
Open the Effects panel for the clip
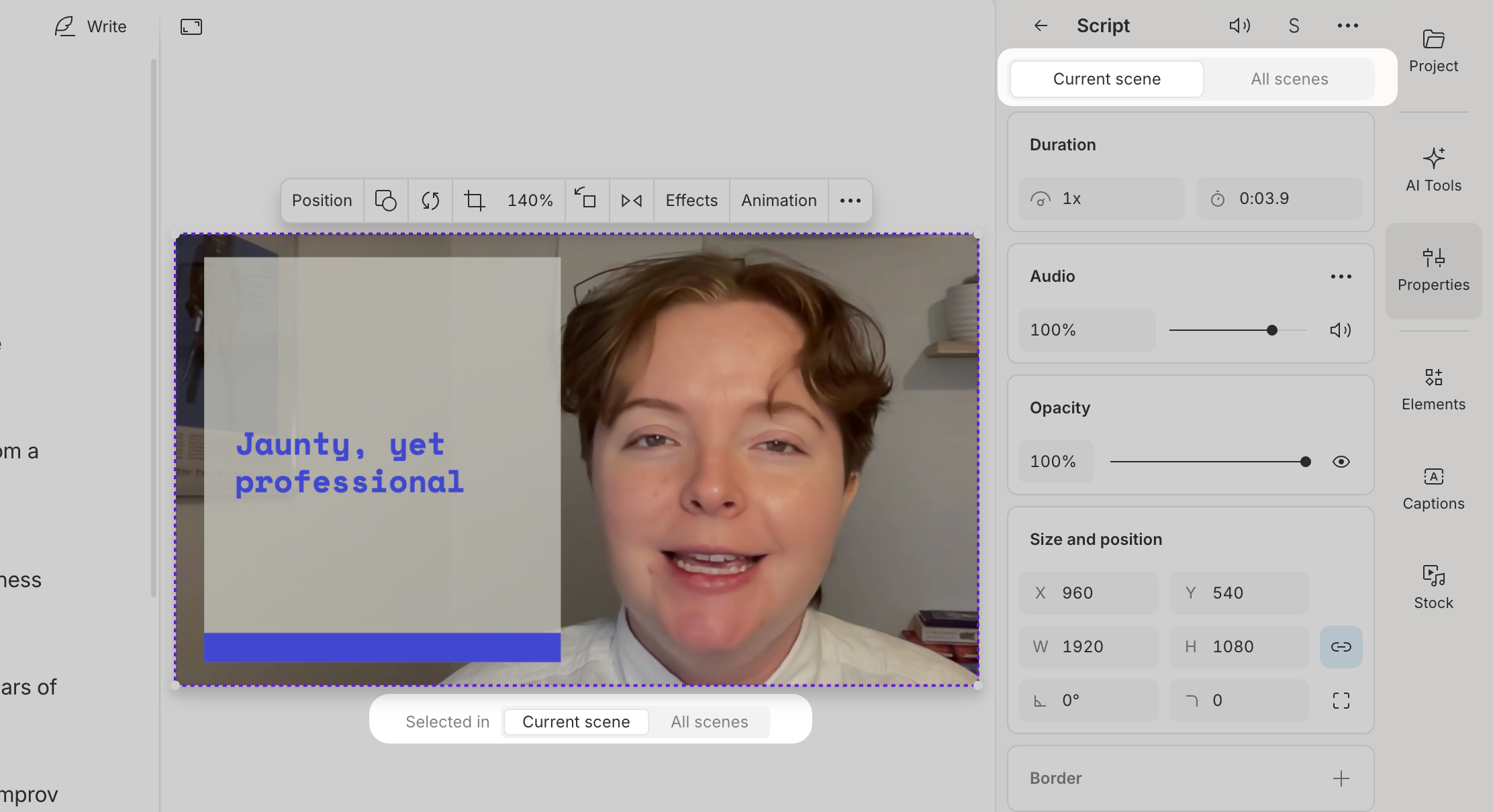coord(691,200)
